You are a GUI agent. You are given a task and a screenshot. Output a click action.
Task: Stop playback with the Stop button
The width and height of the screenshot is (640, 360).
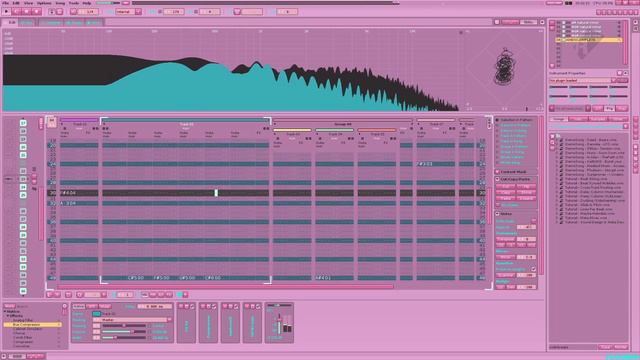pyautogui.click(x=27, y=12)
